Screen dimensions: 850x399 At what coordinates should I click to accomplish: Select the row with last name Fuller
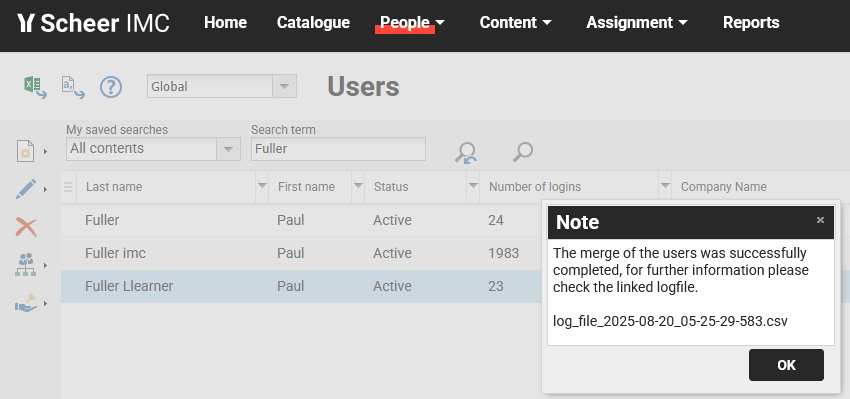(x=301, y=220)
